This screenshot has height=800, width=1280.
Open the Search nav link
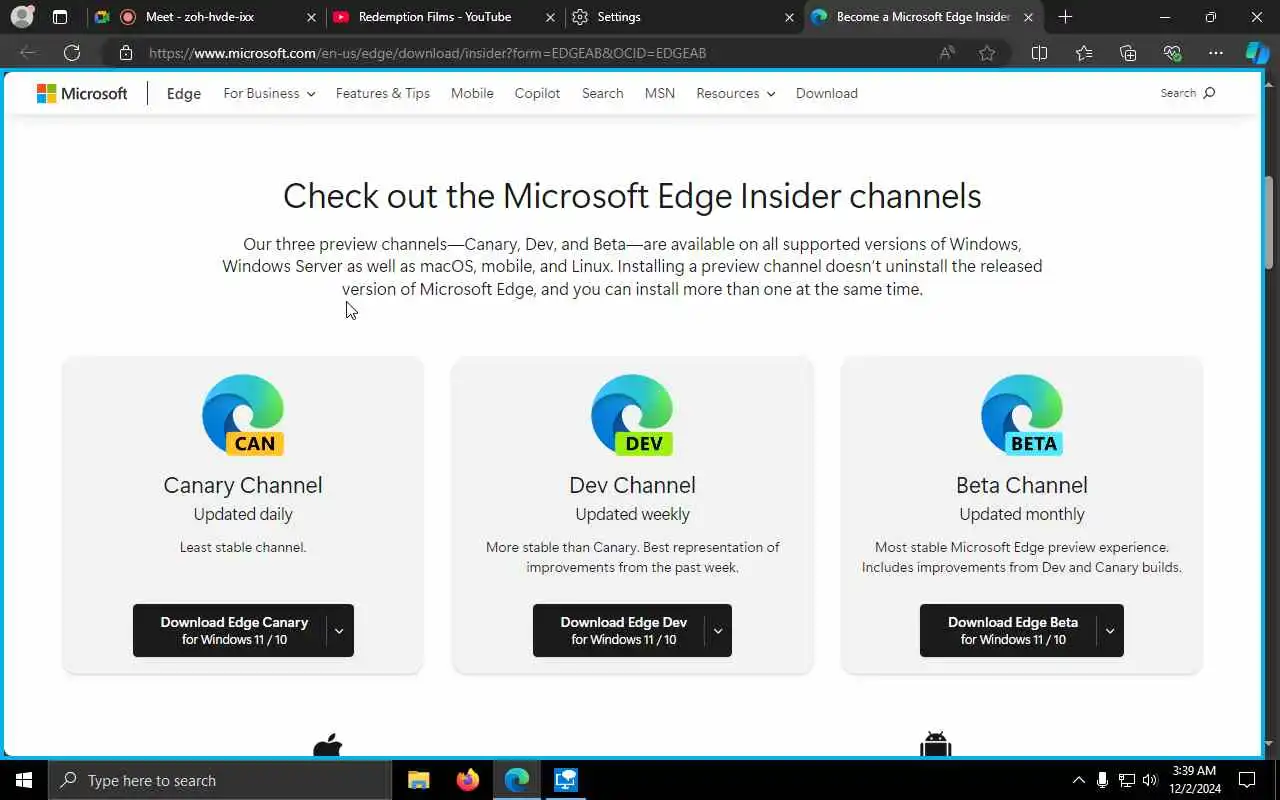click(602, 93)
